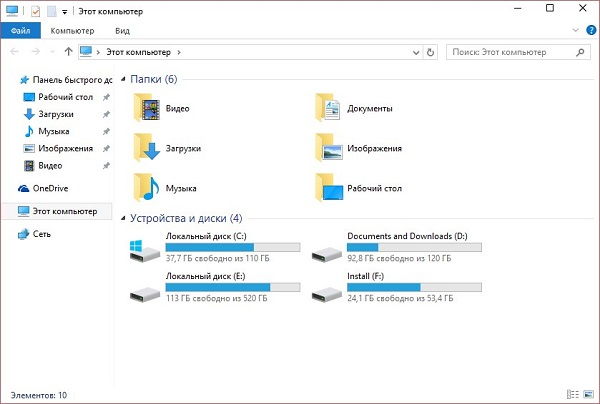Click the refresh button in address bar
The width and height of the screenshot is (600, 404).
431,51
